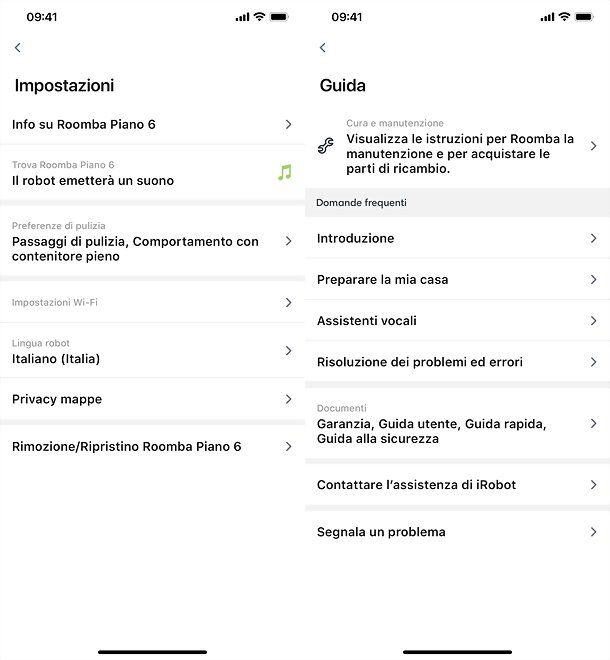Open Documenti with Garanzia and guides
Image resolution: width=610 pixels, height=660 pixels.
point(456,424)
